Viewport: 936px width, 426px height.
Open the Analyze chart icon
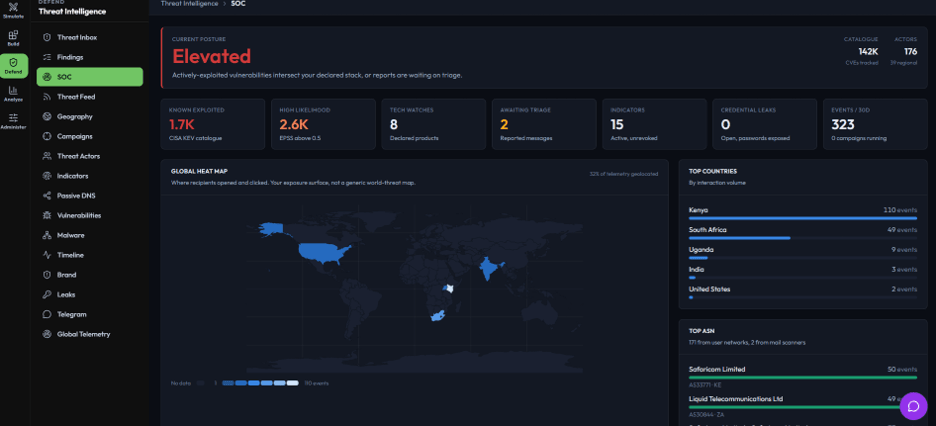click(x=13, y=91)
